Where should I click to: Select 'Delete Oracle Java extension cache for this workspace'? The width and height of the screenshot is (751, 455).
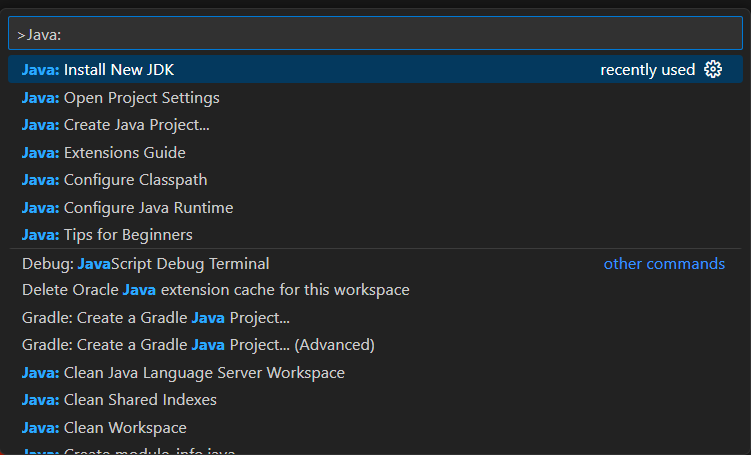coord(375,290)
